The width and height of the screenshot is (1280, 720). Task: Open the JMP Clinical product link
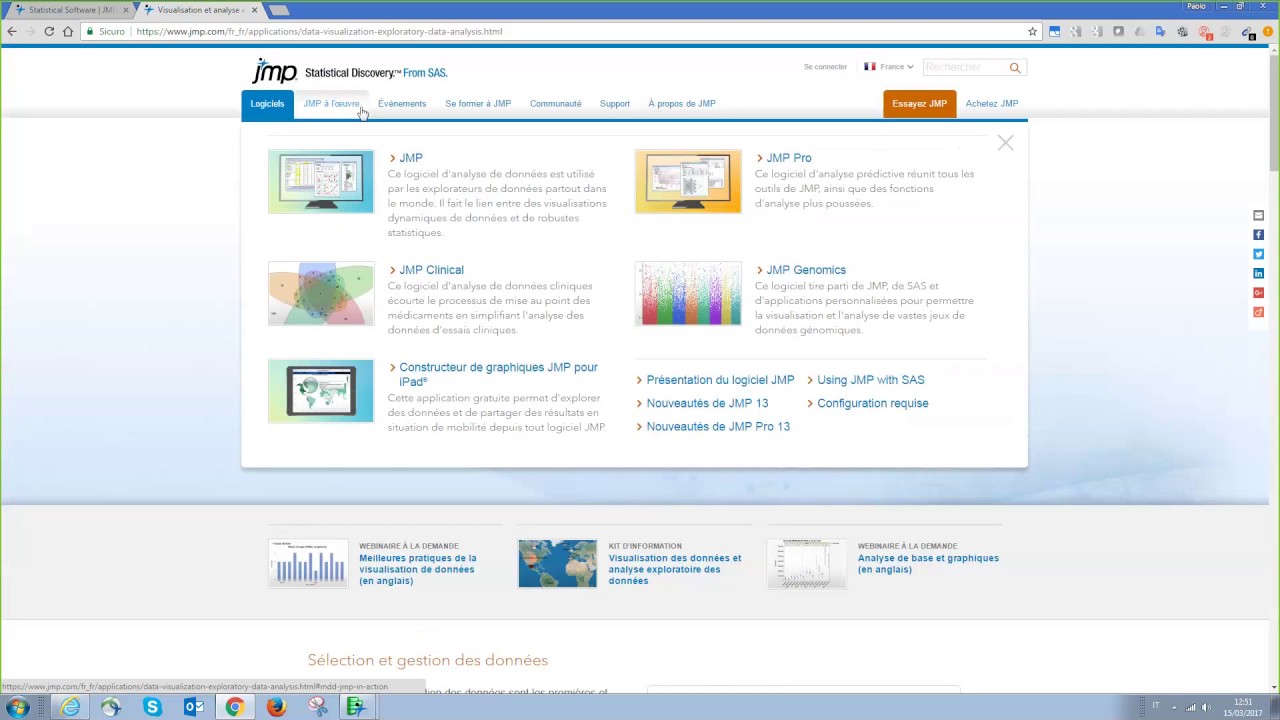click(x=431, y=270)
